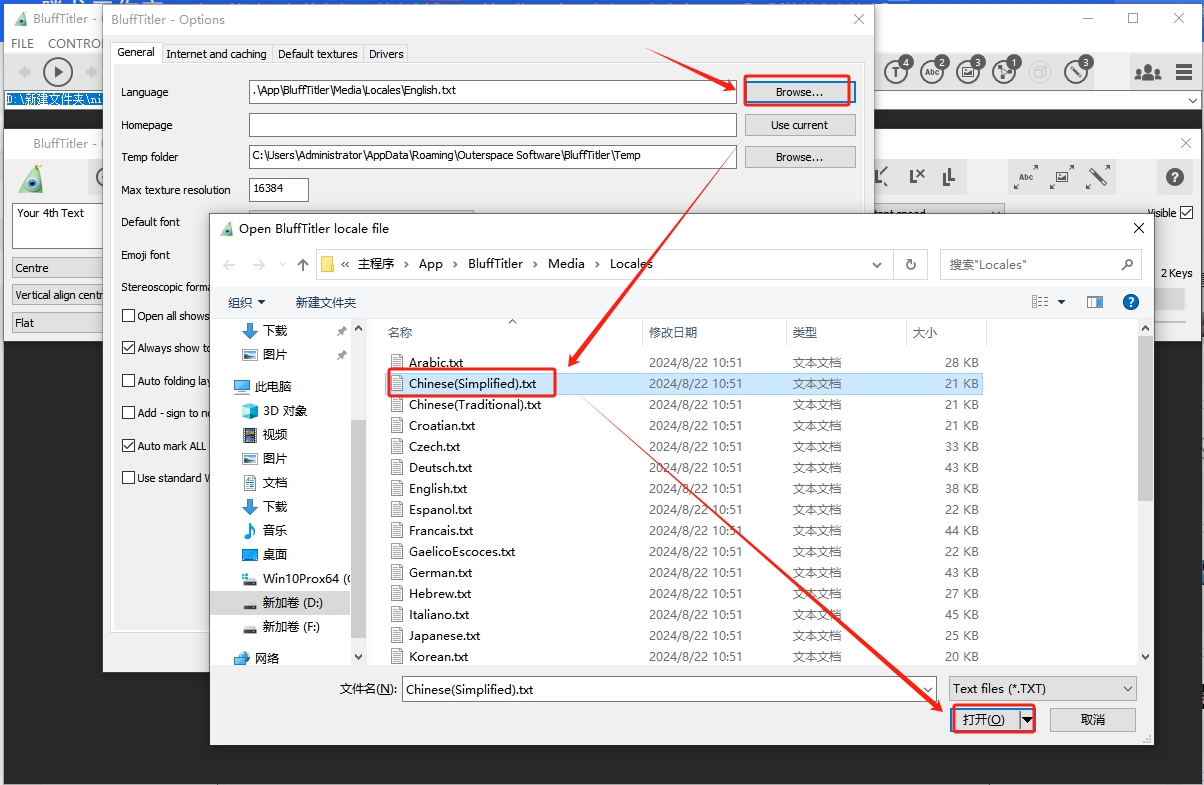The image size is (1204, 785).
Task: Open the dropdown arrow beside 打开(O) button
Action: tap(1027, 720)
